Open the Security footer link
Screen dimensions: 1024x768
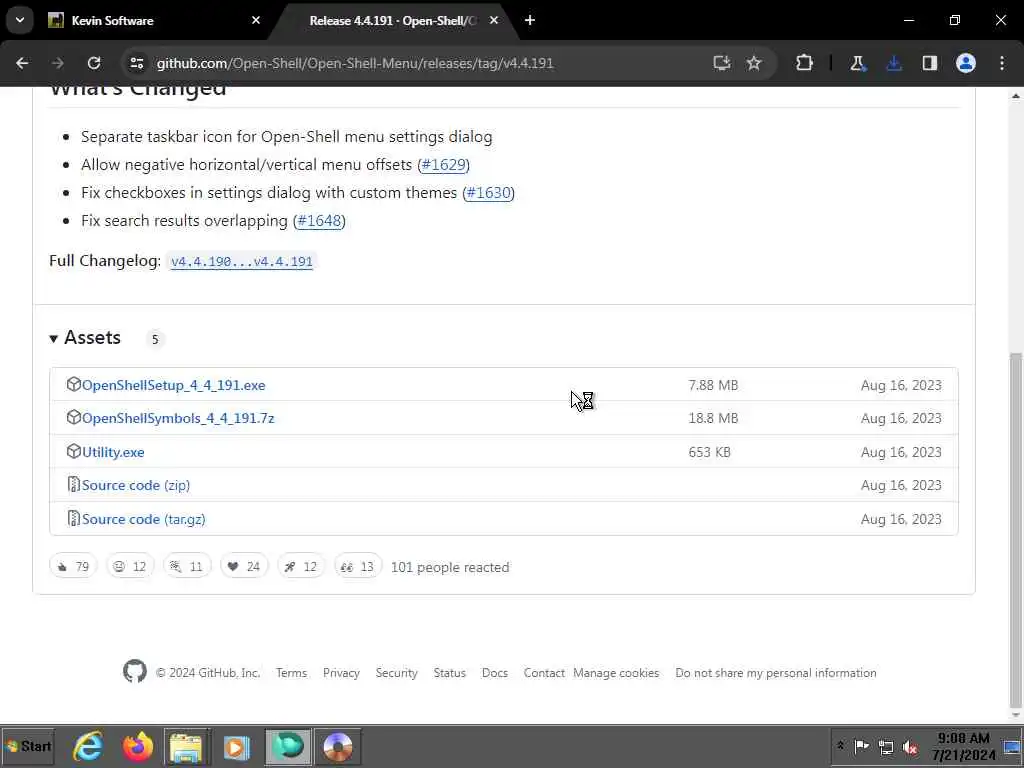tap(396, 673)
